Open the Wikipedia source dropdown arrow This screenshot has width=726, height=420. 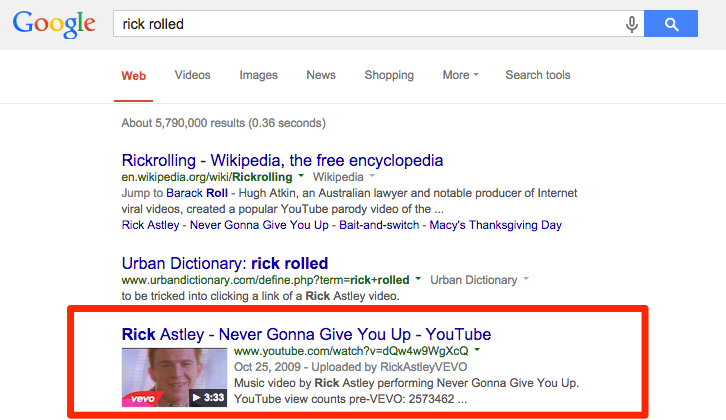coord(372,176)
